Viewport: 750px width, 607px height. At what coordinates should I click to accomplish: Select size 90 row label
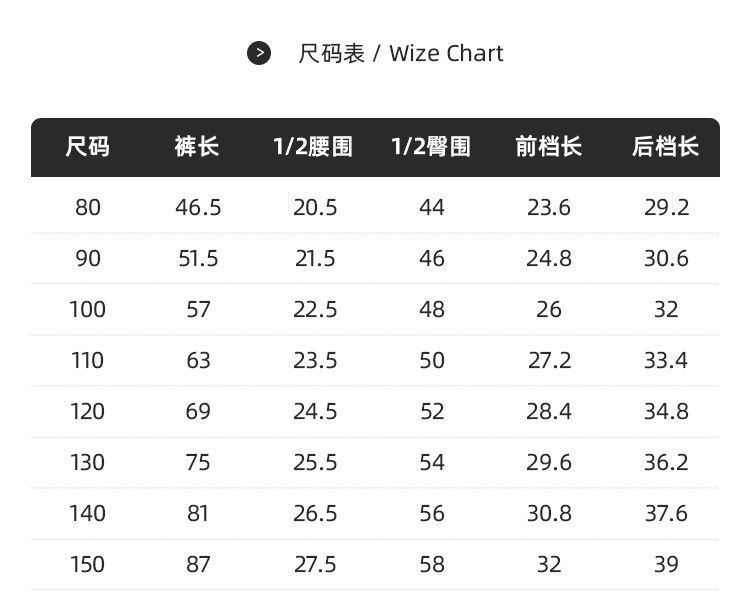point(88,259)
